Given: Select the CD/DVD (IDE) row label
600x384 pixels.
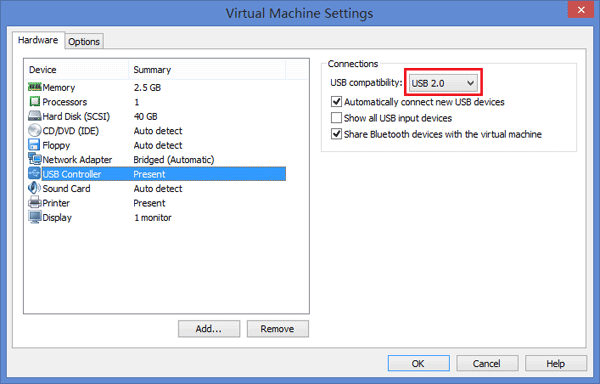Looking at the screenshot, I should click(x=70, y=131).
